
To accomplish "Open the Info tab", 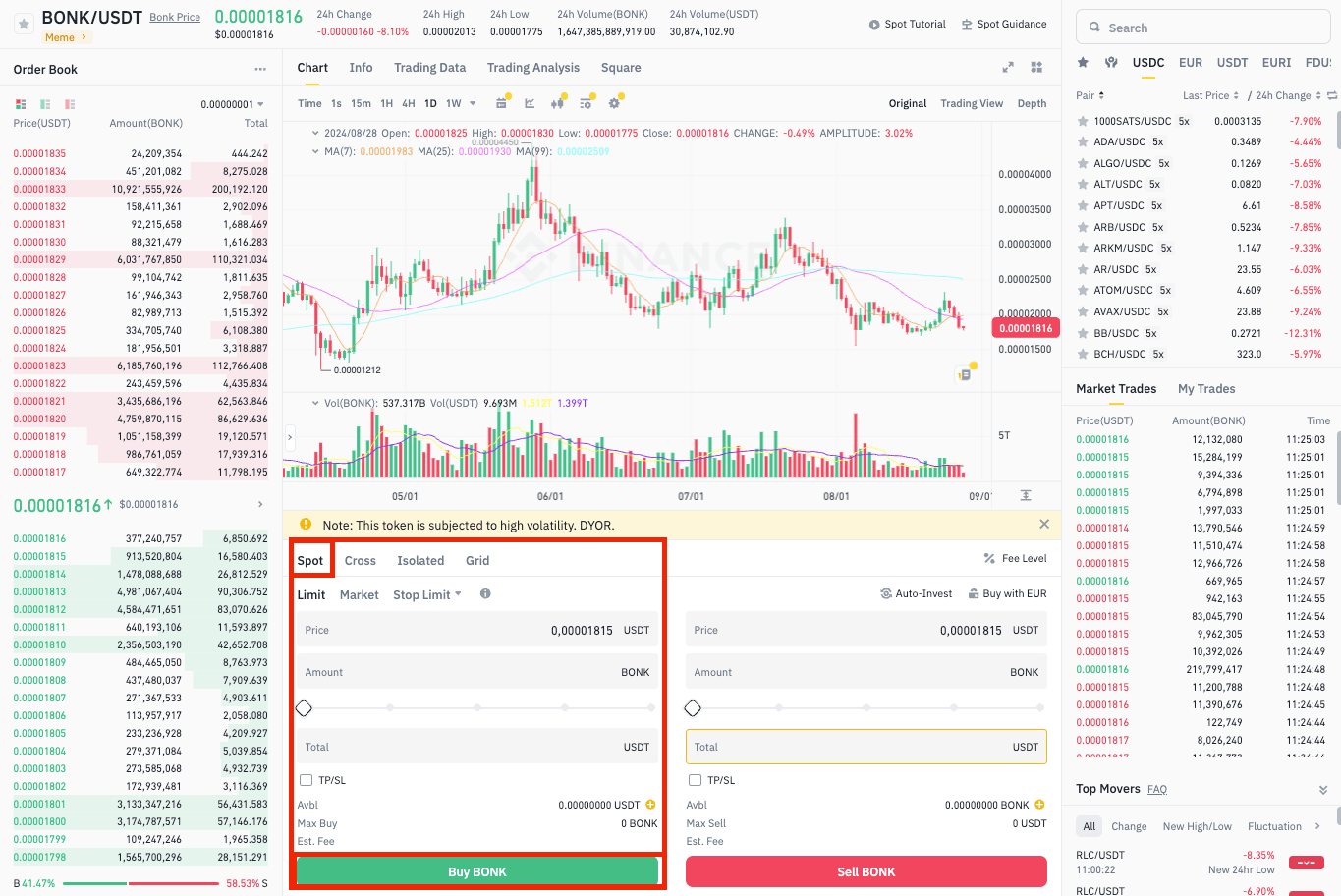I will coord(361,68).
